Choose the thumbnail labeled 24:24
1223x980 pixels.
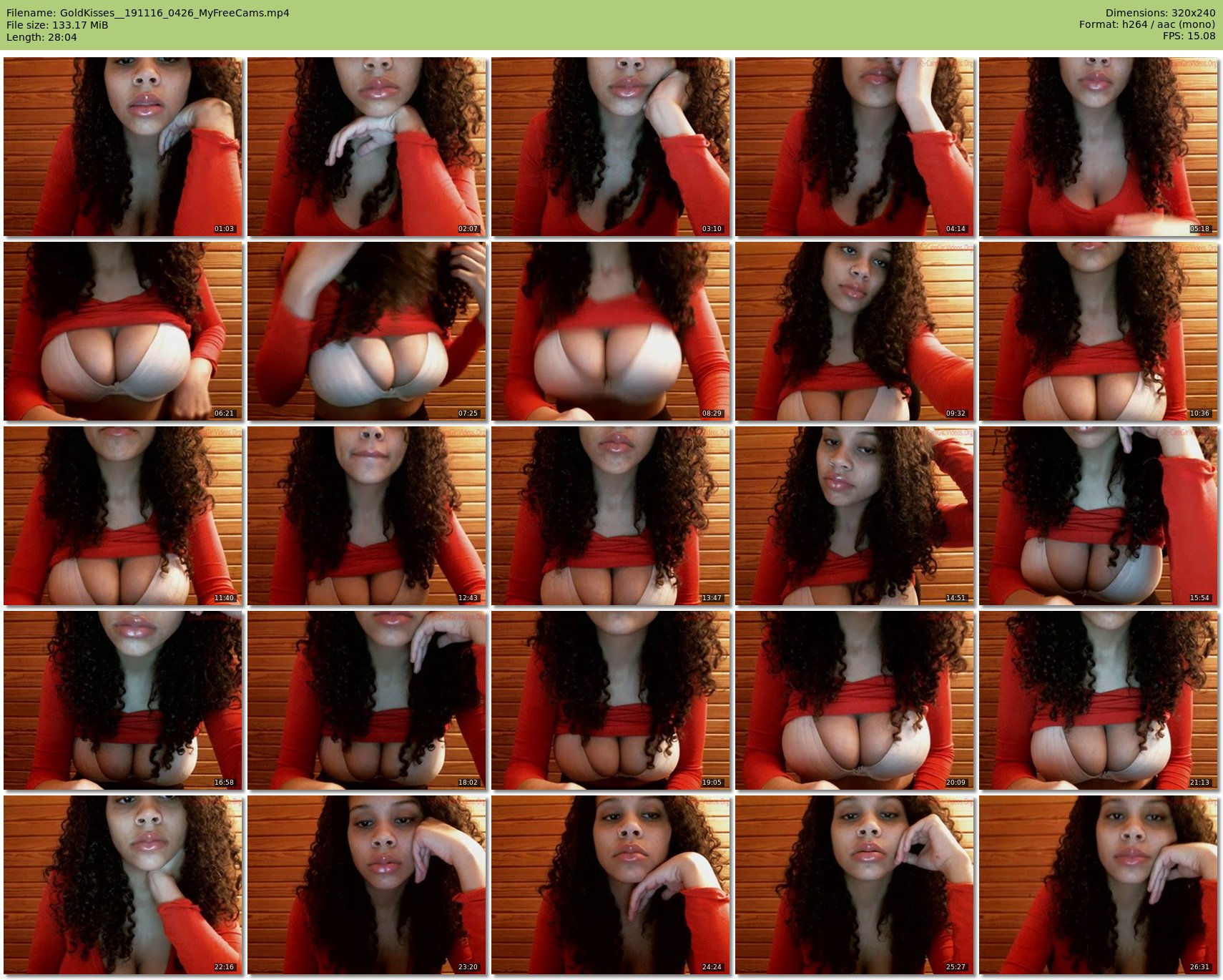[x=611, y=885]
